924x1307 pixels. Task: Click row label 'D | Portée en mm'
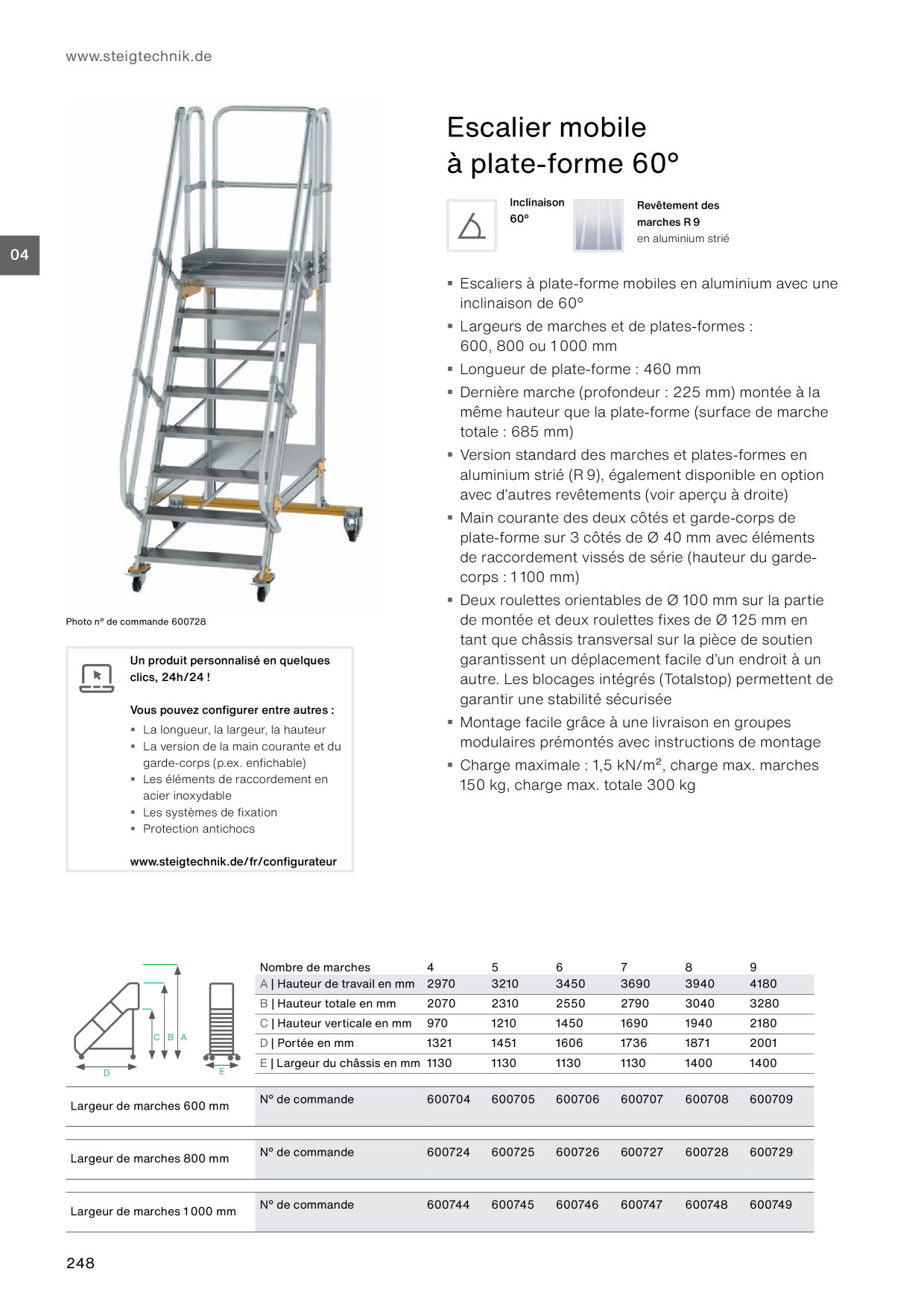click(x=307, y=1043)
